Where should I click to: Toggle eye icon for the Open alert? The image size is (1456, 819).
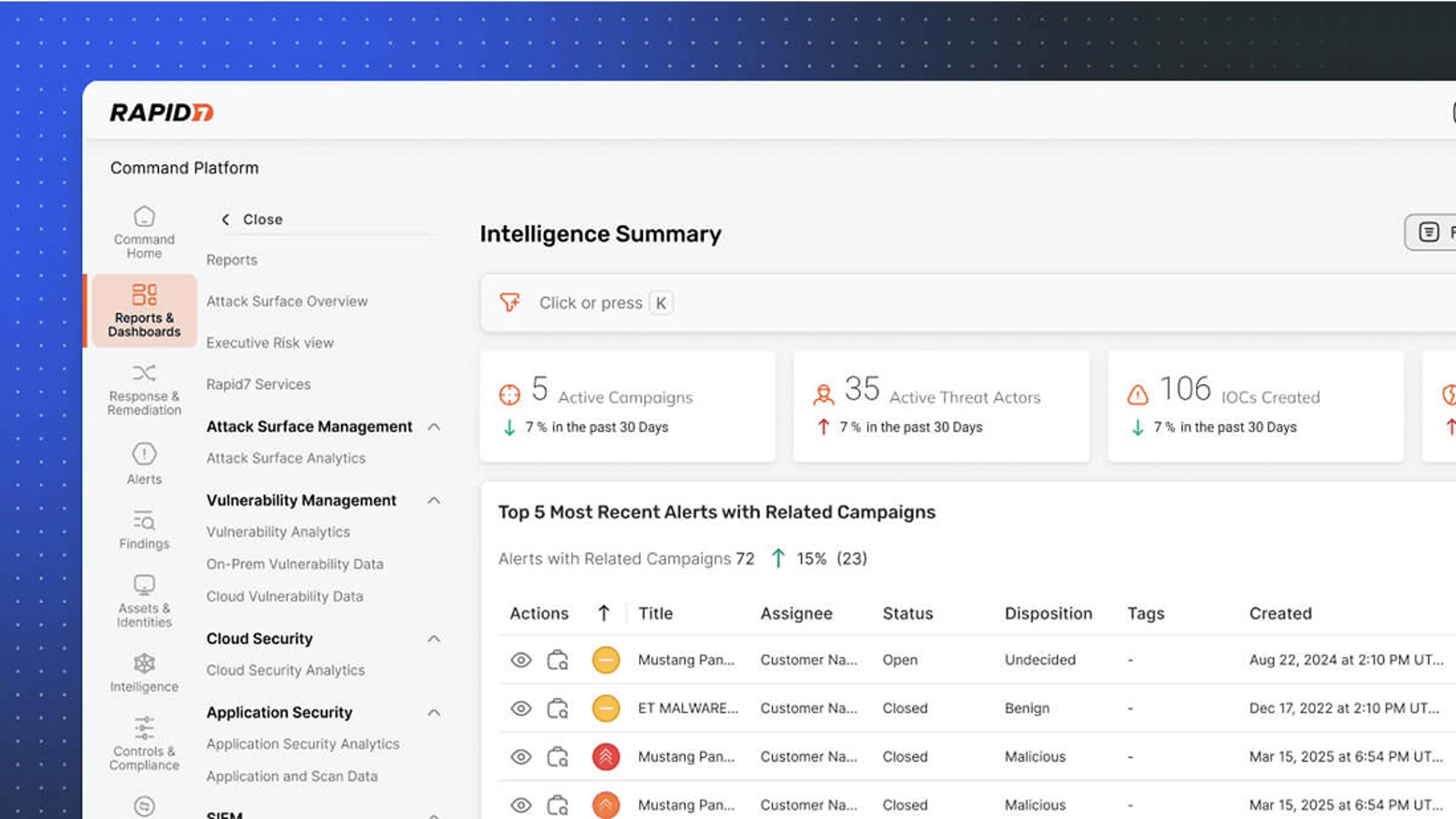point(521,660)
